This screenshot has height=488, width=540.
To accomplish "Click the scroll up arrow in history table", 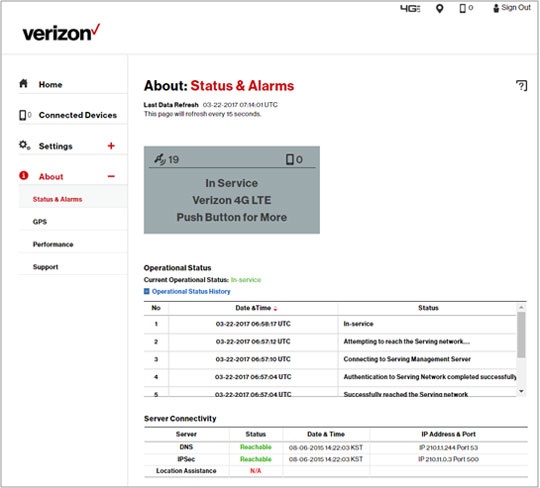I will (x=521, y=307).
